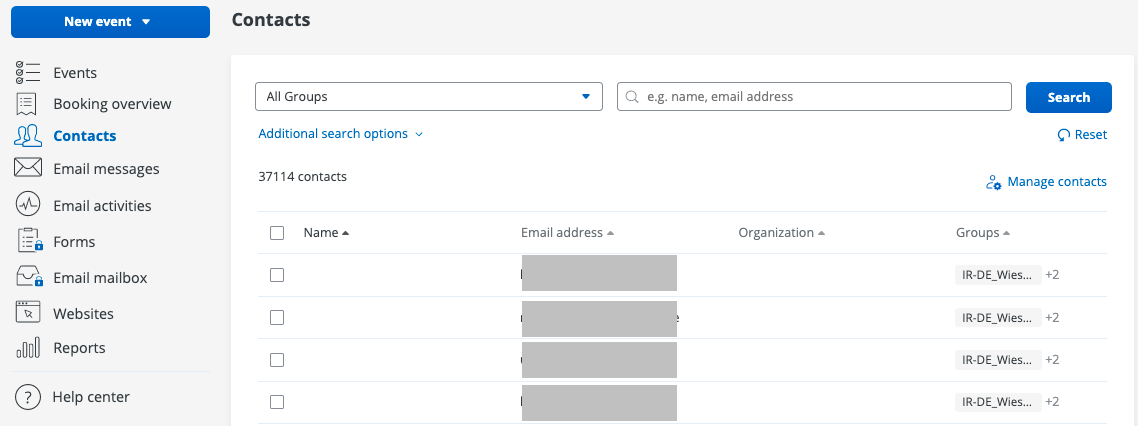Click the Forms clipboard icon
The height and width of the screenshot is (426, 1138).
[x=28, y=241]
